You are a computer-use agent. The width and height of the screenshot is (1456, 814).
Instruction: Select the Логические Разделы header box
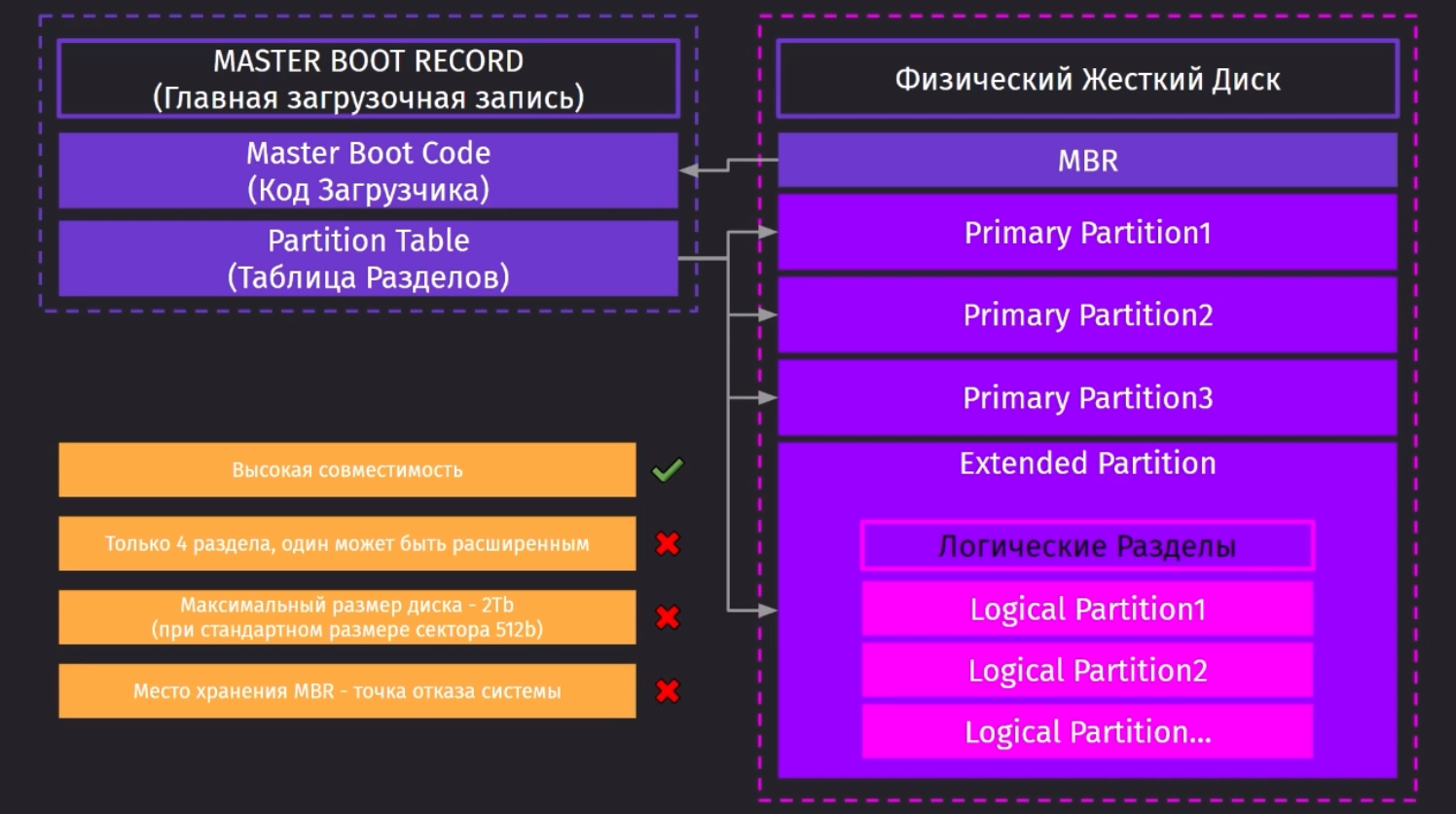1087,546
